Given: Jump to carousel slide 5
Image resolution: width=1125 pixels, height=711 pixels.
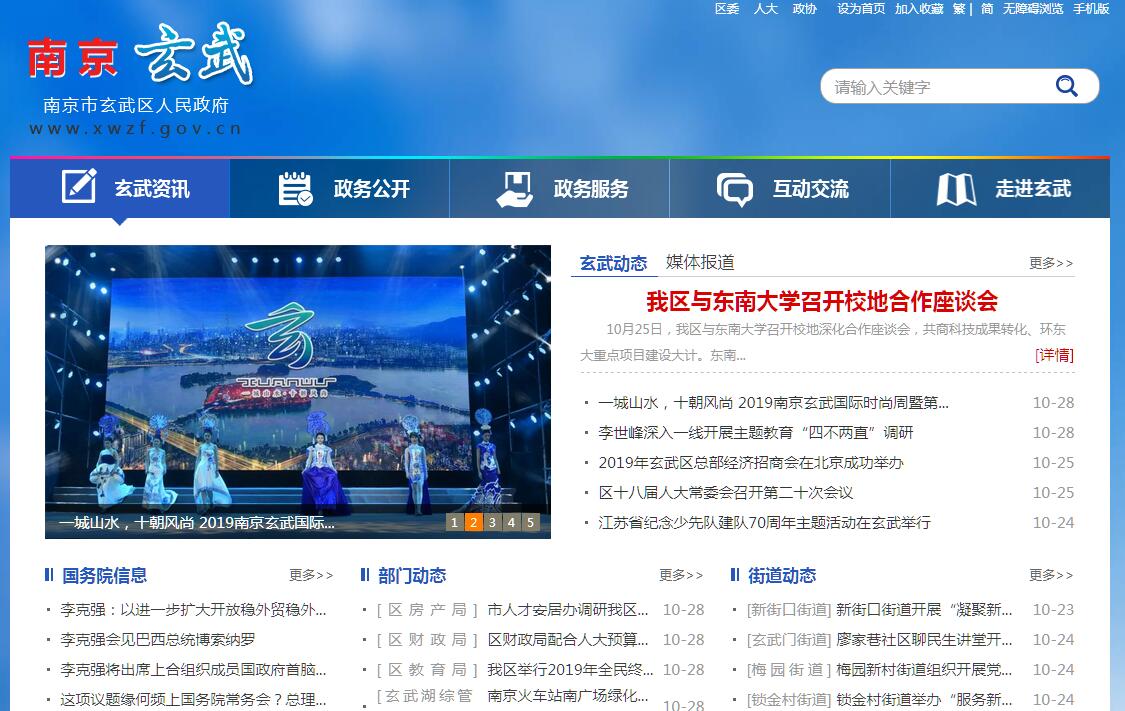Looking at the screenshot, I should coord(530,522).
